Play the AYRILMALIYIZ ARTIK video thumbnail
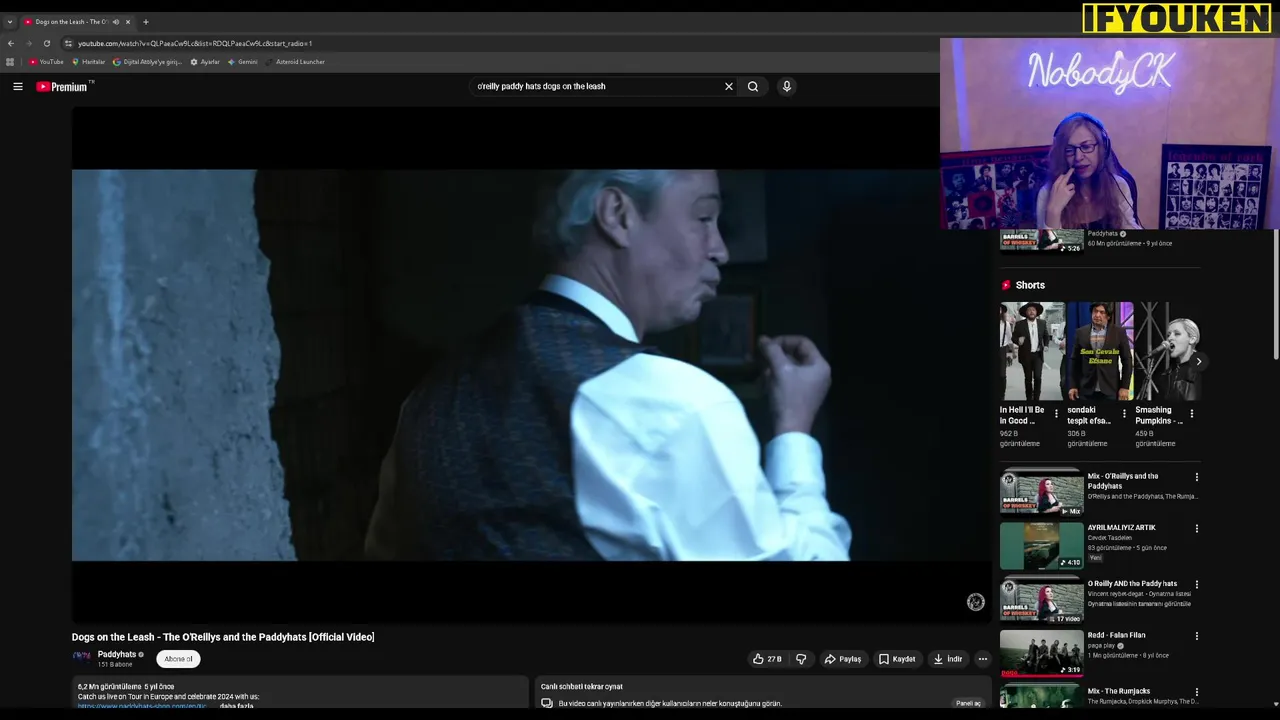The image size is (1280, 720). 1041,546
